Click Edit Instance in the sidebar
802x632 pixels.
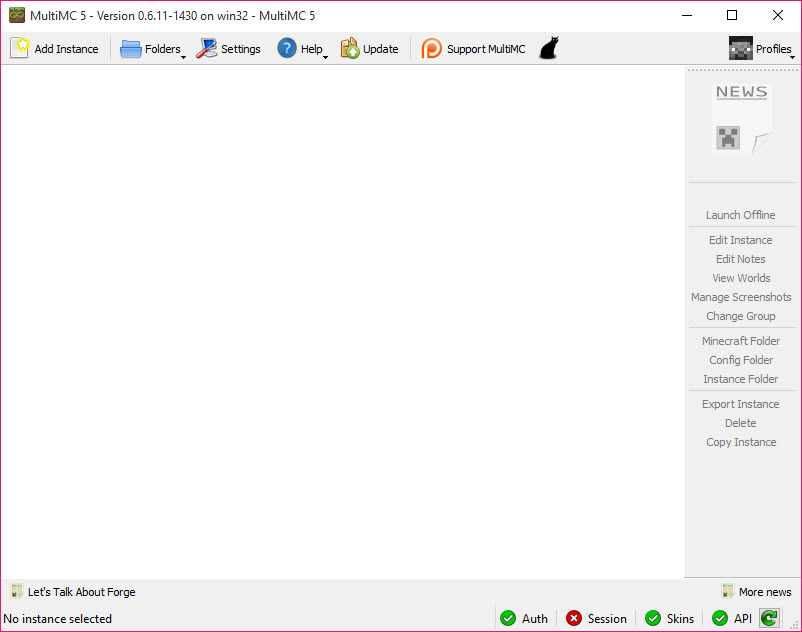pos(741,240)
